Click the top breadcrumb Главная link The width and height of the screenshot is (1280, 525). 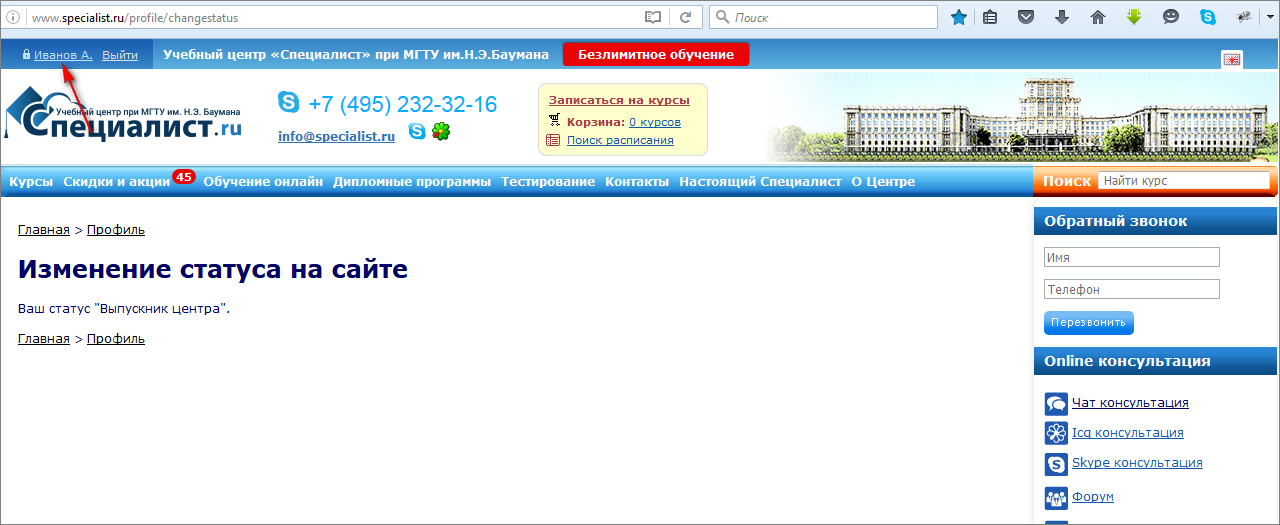click(x=44, y=230)
